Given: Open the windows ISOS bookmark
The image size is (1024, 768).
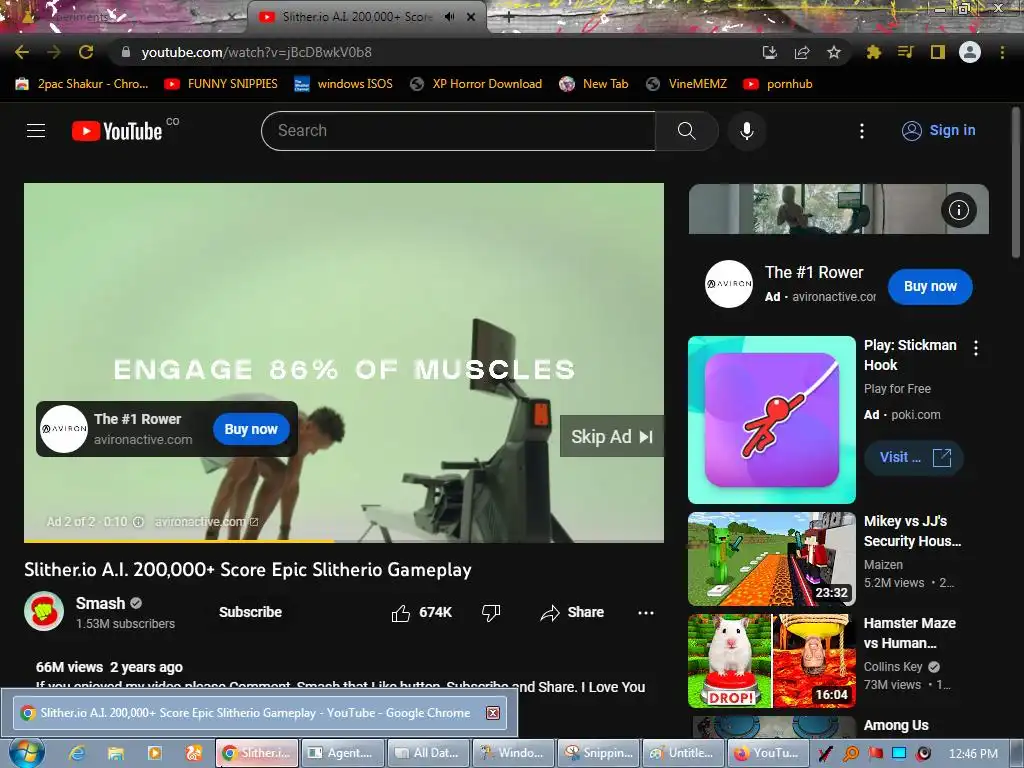Looking at the screenshot, I should coord(344,84).
